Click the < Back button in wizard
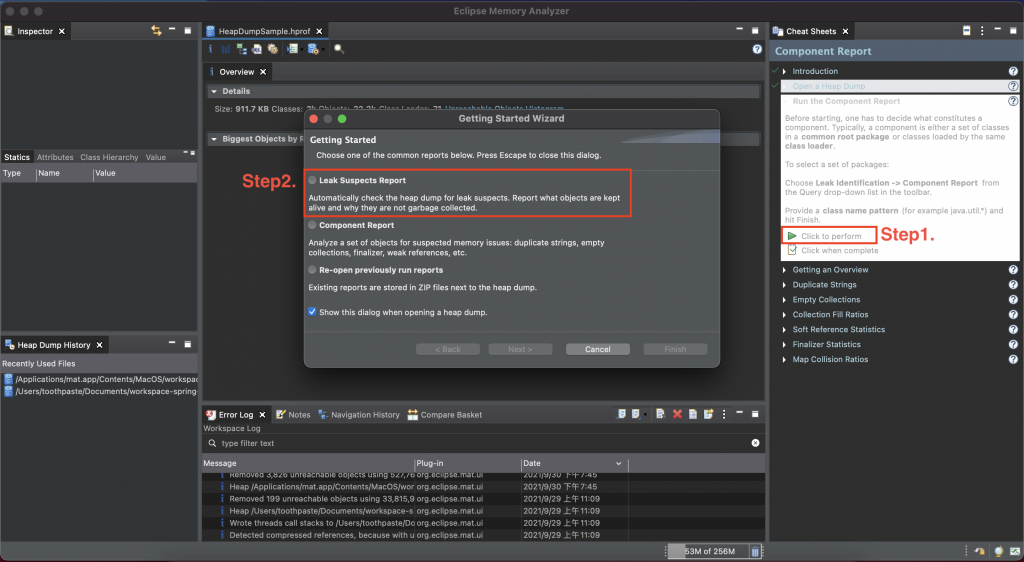1024x562 pixels. pyautogui.click(x=447, y=349)
